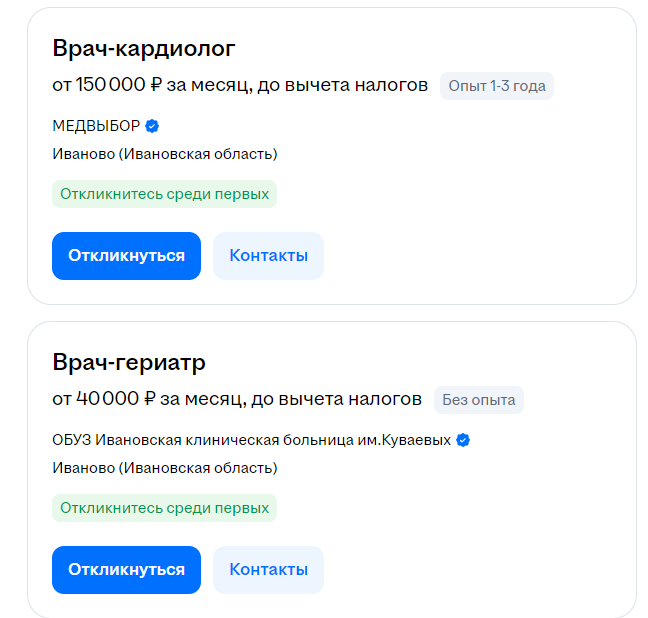Open the Врач-гериатр vacancy title
The image size is (648, 618).
129,362
